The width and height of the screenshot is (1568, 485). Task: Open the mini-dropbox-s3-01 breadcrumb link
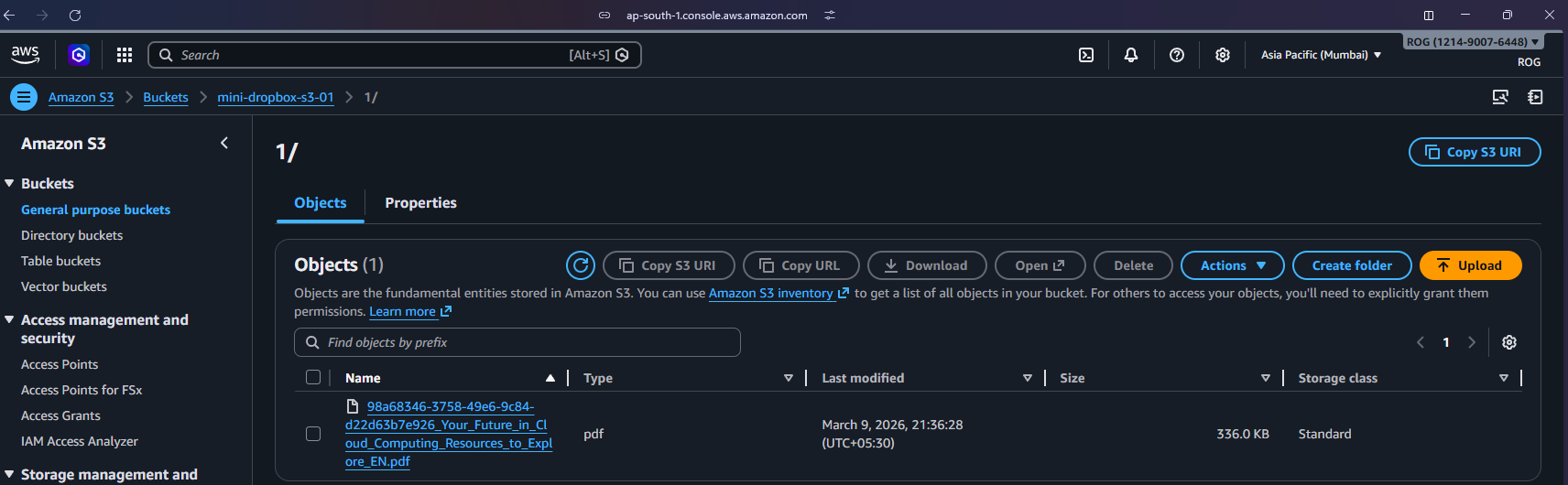[x=275, y=97]
